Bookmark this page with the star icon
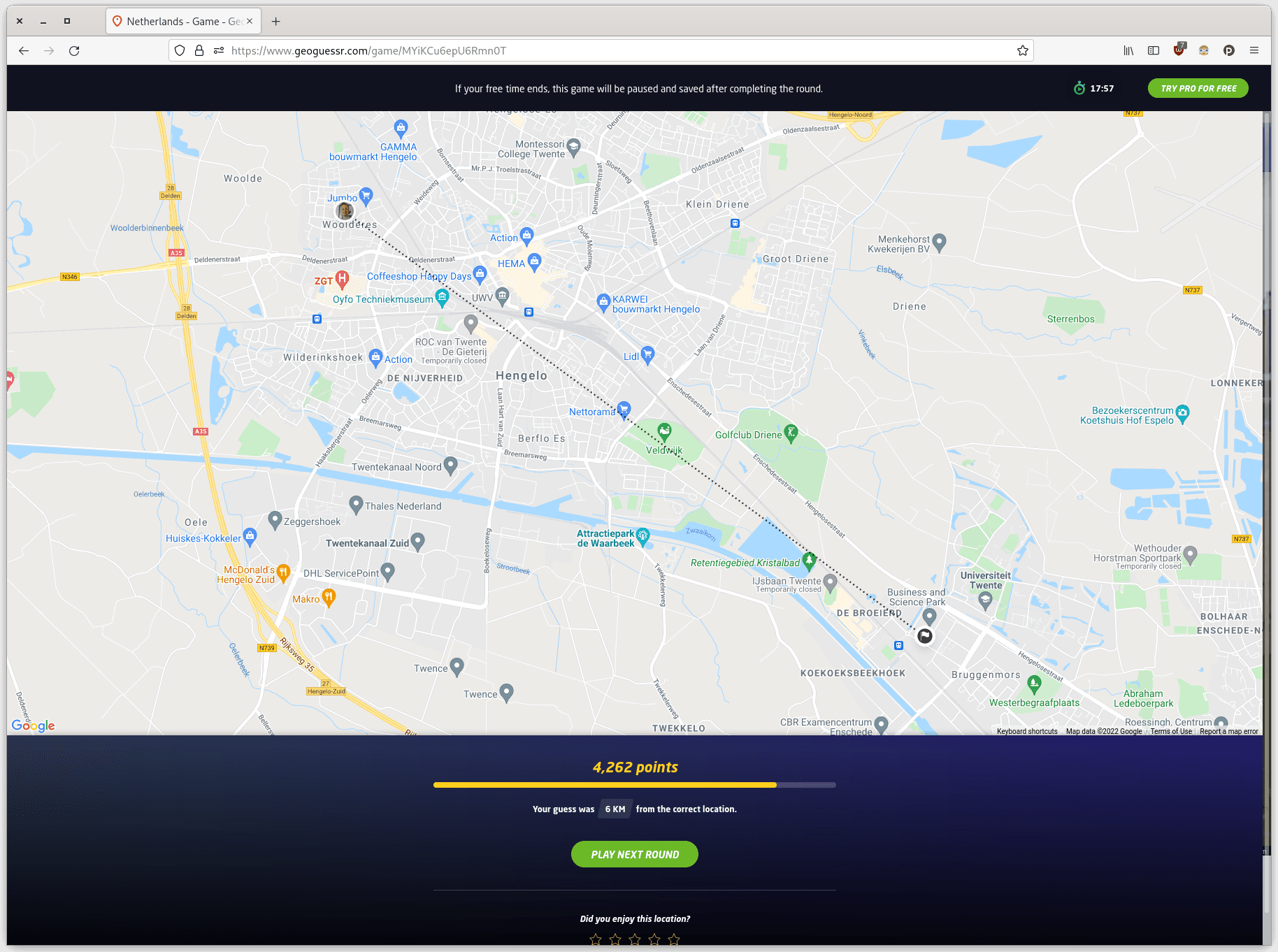The width and height of the screenshot is (1278, 952). (1023, 50)
